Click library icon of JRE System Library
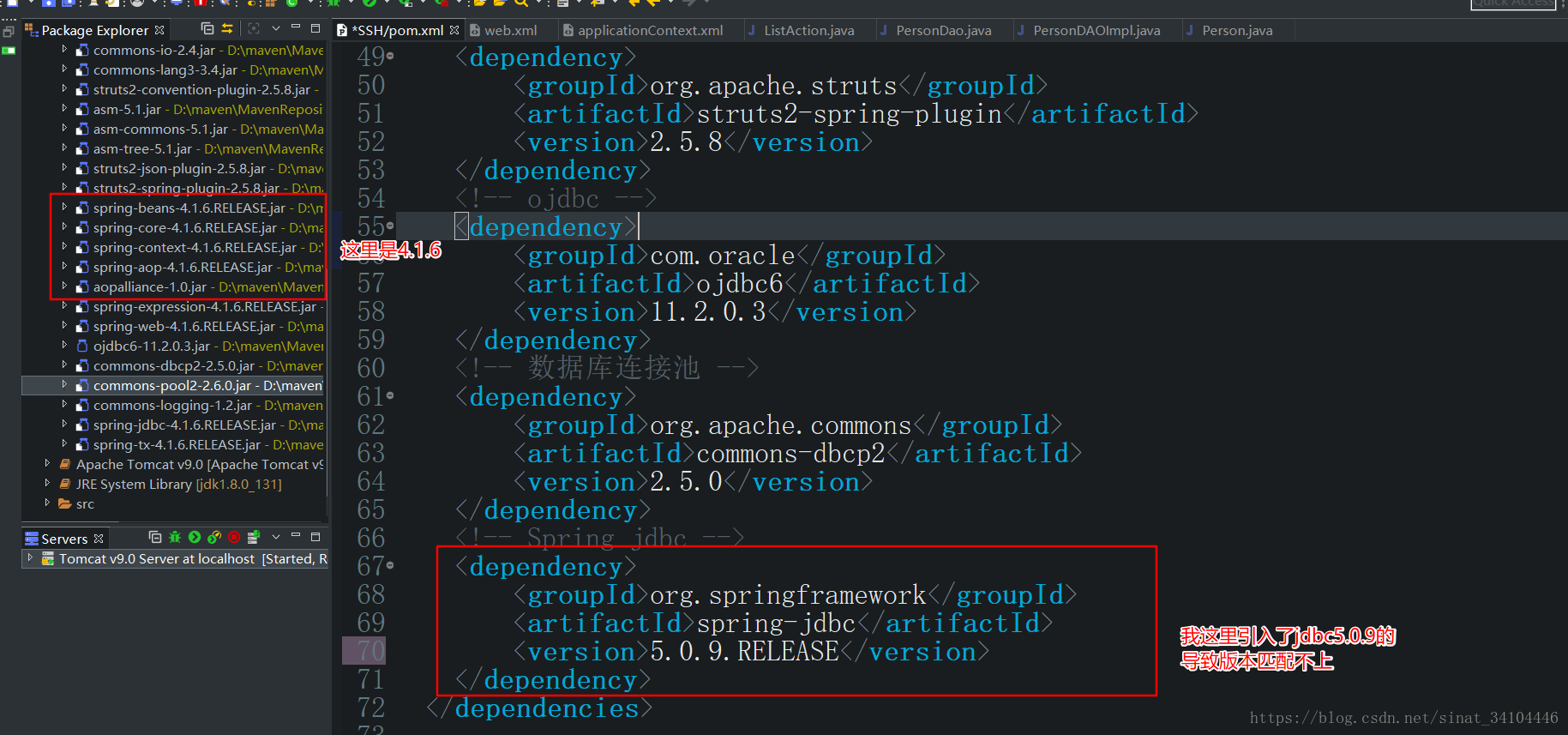 [65, 484]
